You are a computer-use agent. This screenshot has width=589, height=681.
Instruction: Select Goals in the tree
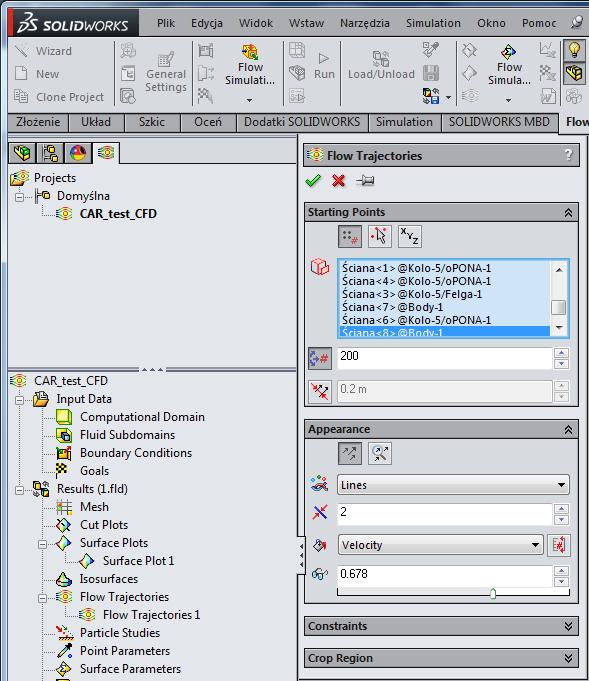click(x=94, y=471)
